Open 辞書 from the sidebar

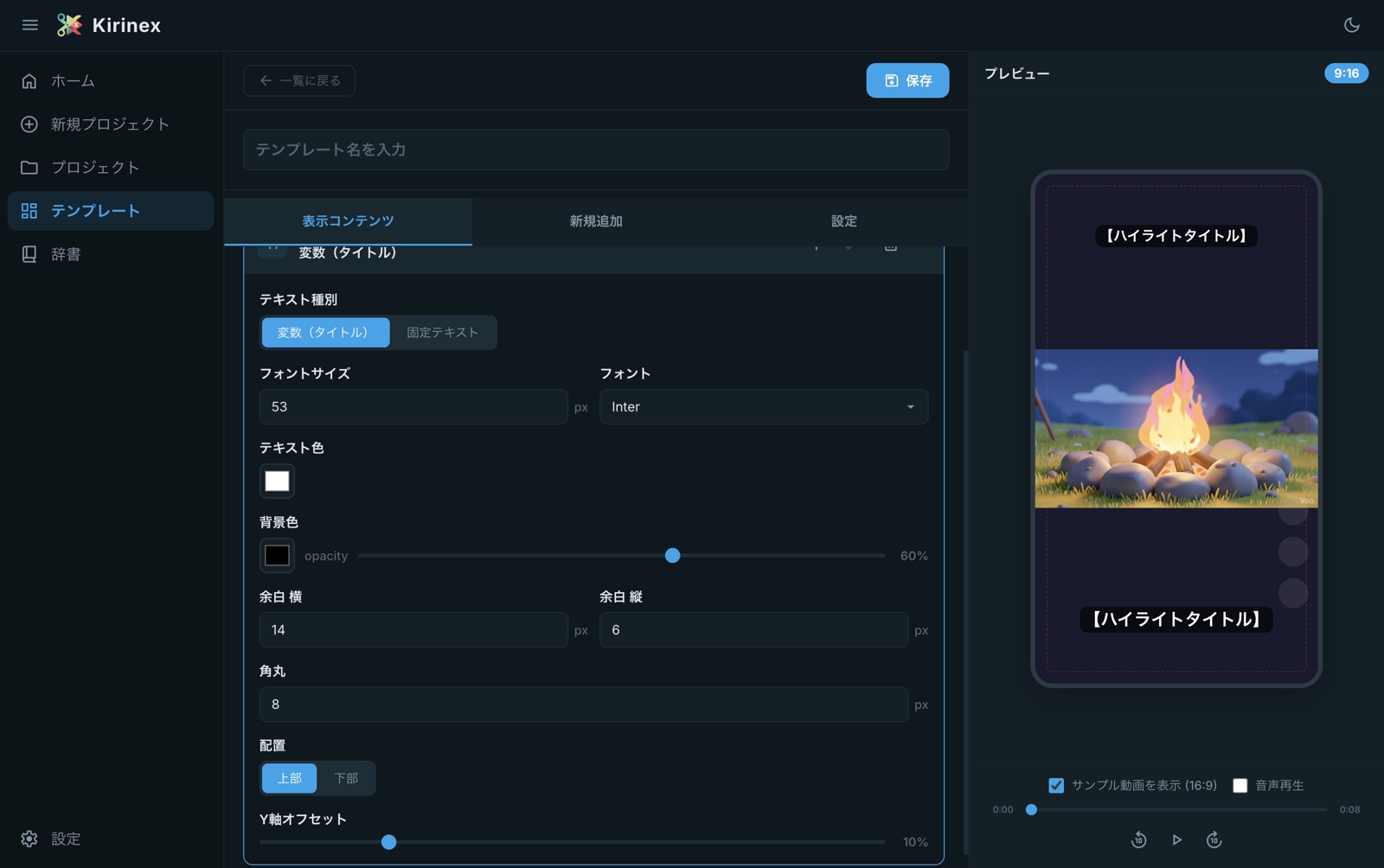click(x=66, y=254)
